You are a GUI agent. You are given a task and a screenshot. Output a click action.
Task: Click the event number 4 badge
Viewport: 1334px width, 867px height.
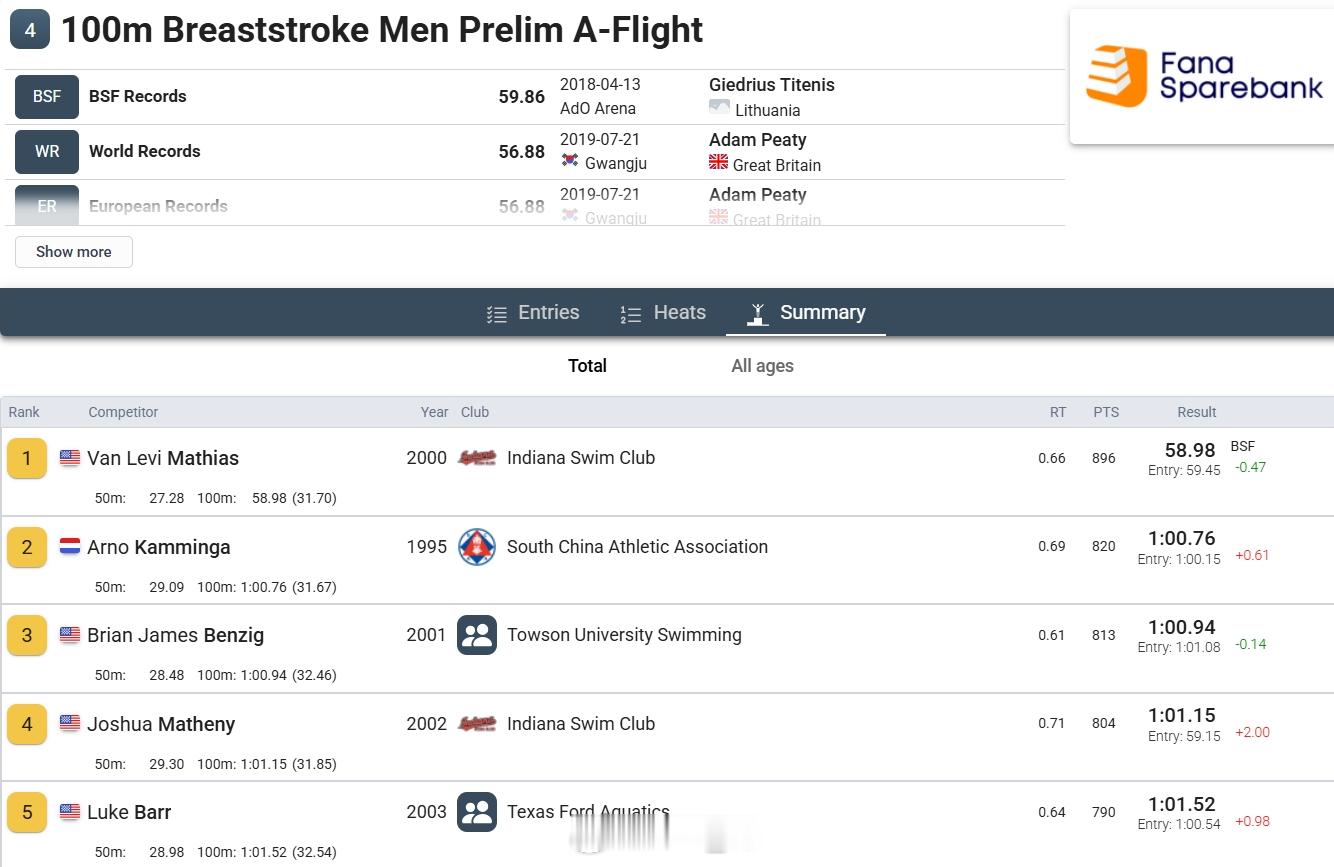(30, 30)
